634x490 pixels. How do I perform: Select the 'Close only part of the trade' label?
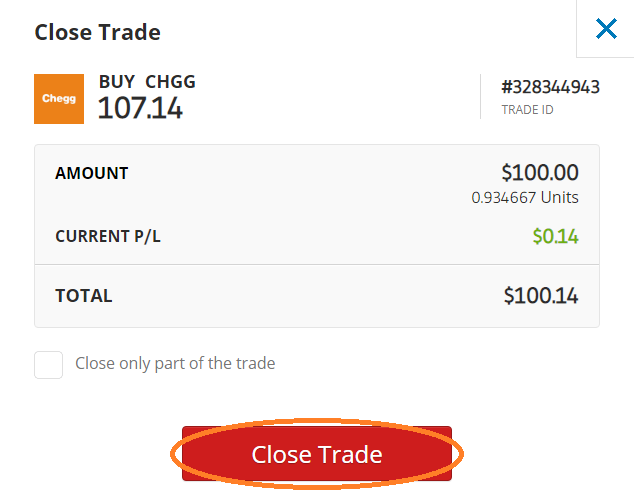(x=175, y=363)
